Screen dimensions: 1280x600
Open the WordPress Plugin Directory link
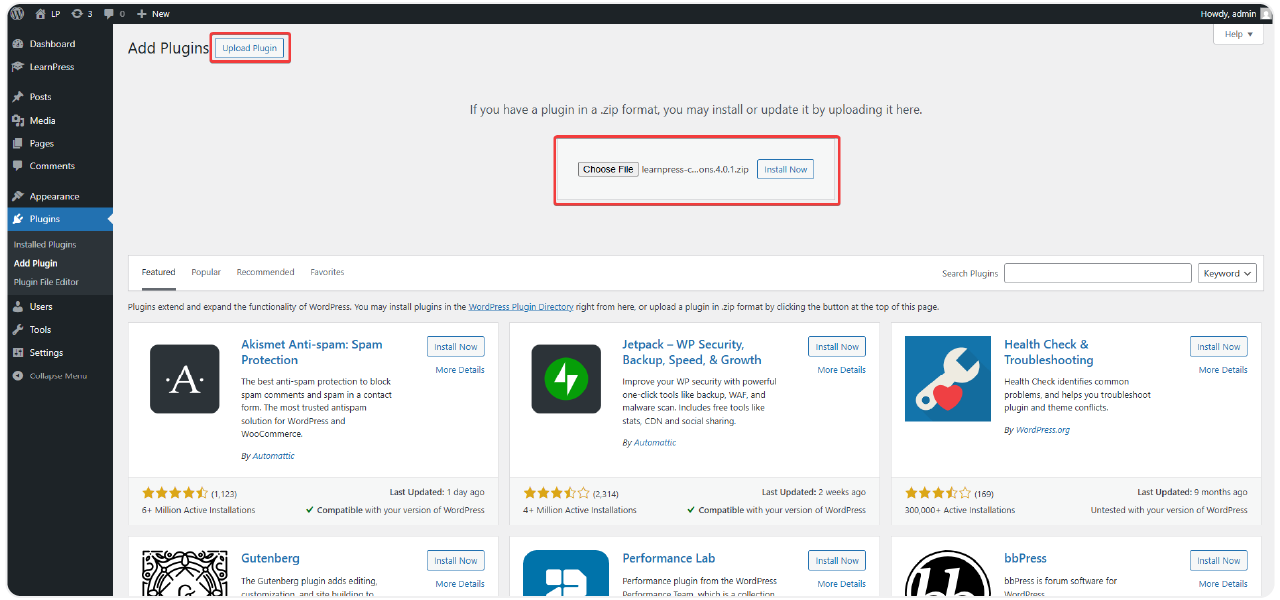tap(521, 307)
